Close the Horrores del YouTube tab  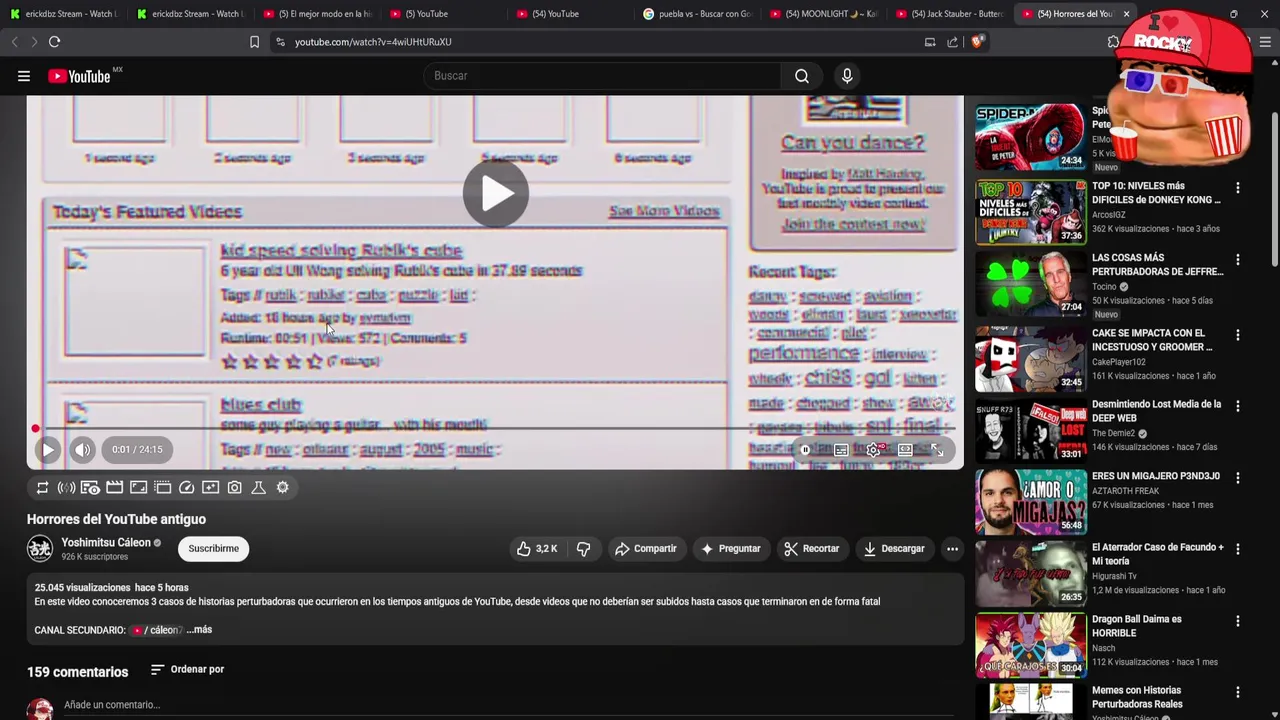click(1126, 14)
